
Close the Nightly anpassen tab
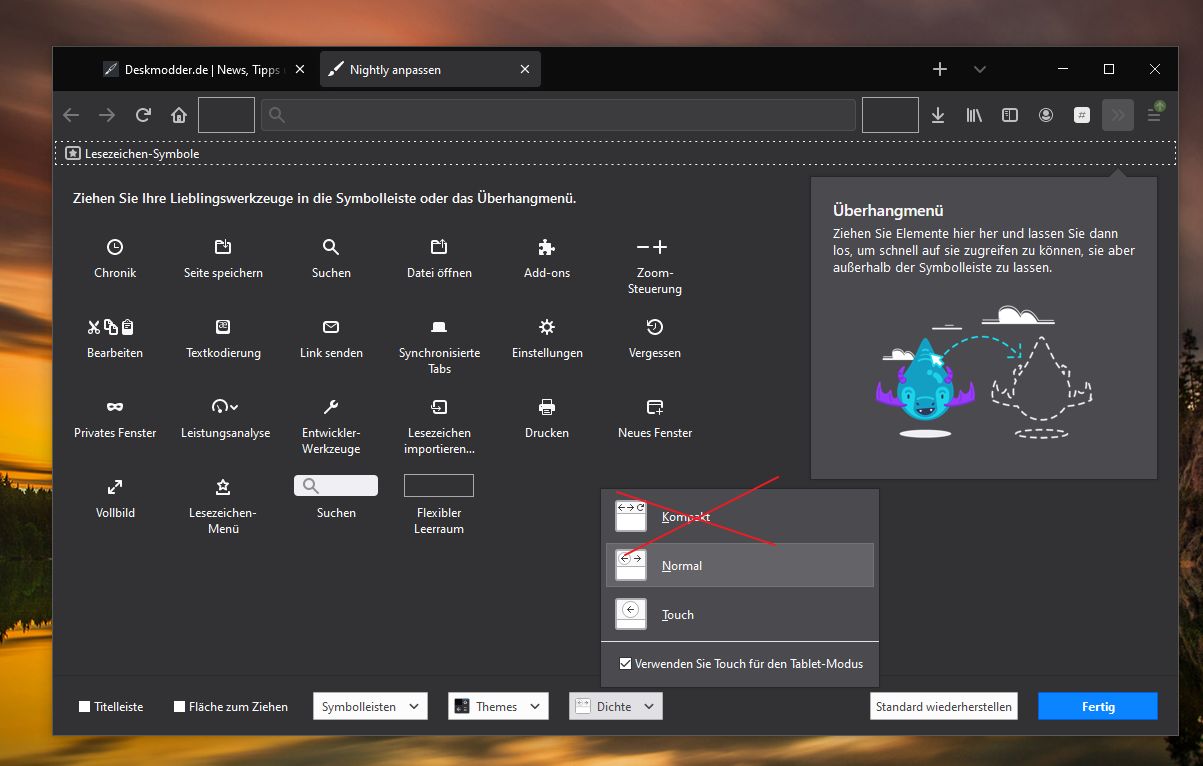tap(525, 70)
